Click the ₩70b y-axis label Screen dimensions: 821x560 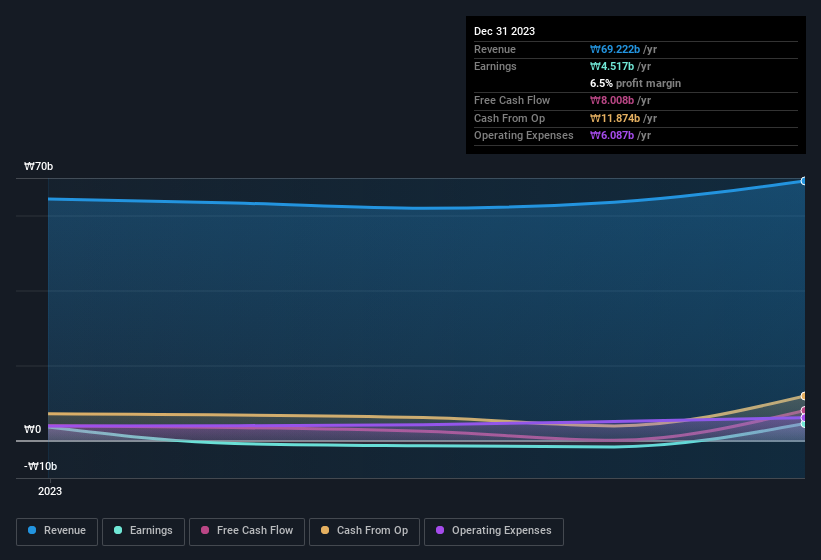[x=38, y=166]
